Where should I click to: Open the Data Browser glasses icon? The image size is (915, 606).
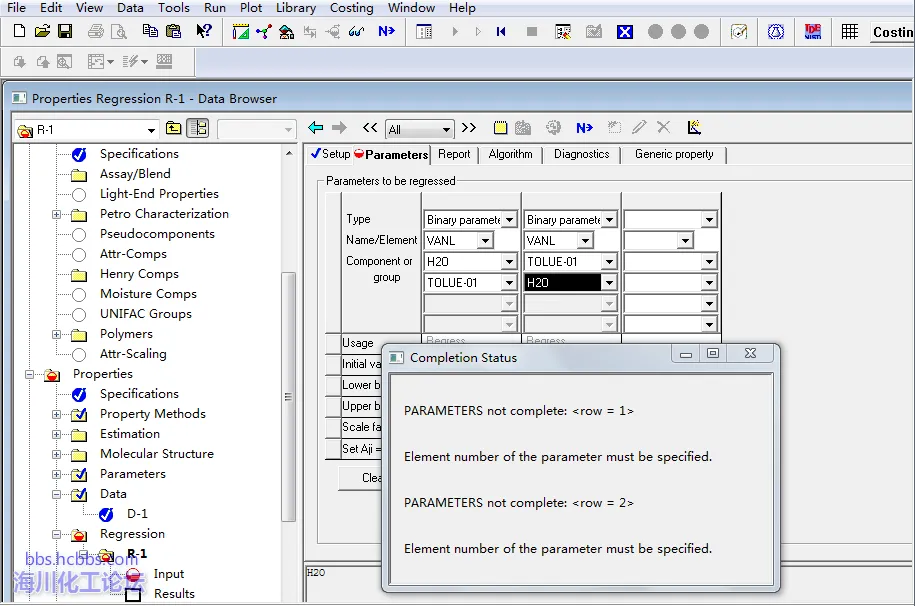pos(356,32)
